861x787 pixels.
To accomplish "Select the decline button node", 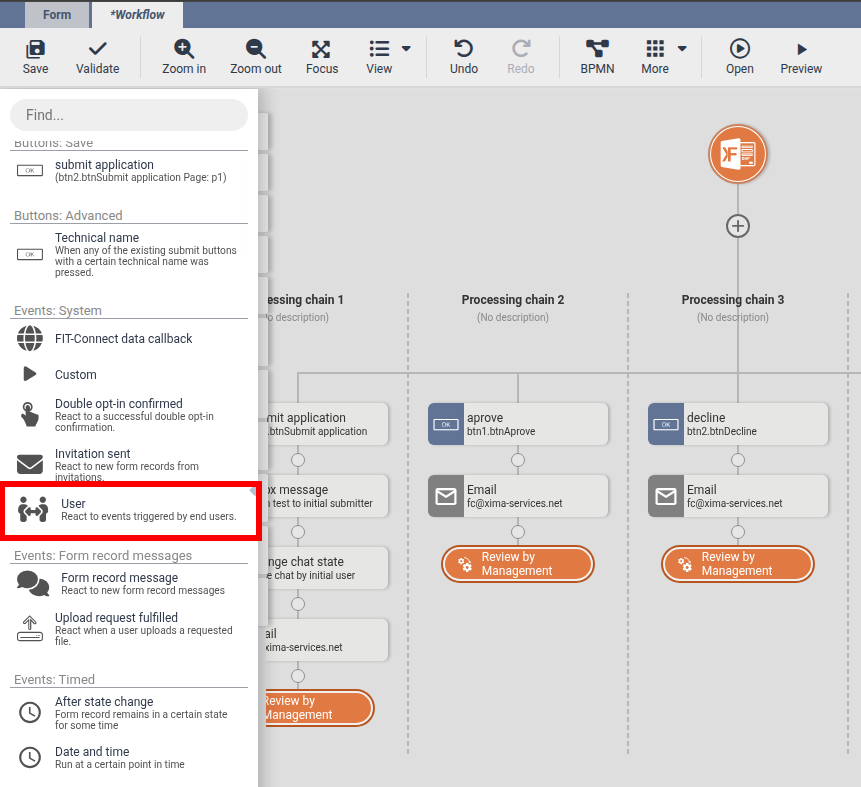I will coord(737,424).
